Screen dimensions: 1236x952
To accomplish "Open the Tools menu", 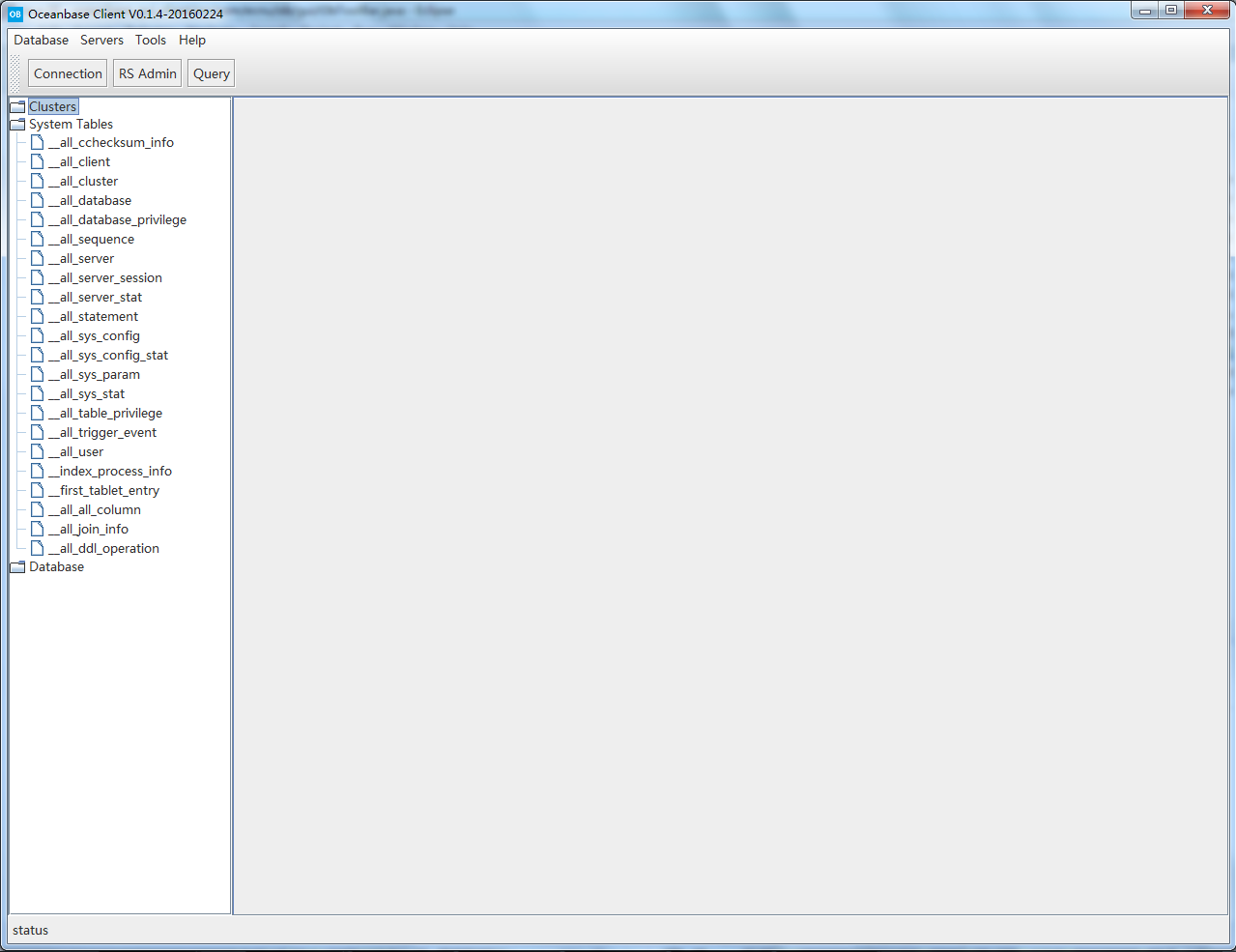I will 151,40.
